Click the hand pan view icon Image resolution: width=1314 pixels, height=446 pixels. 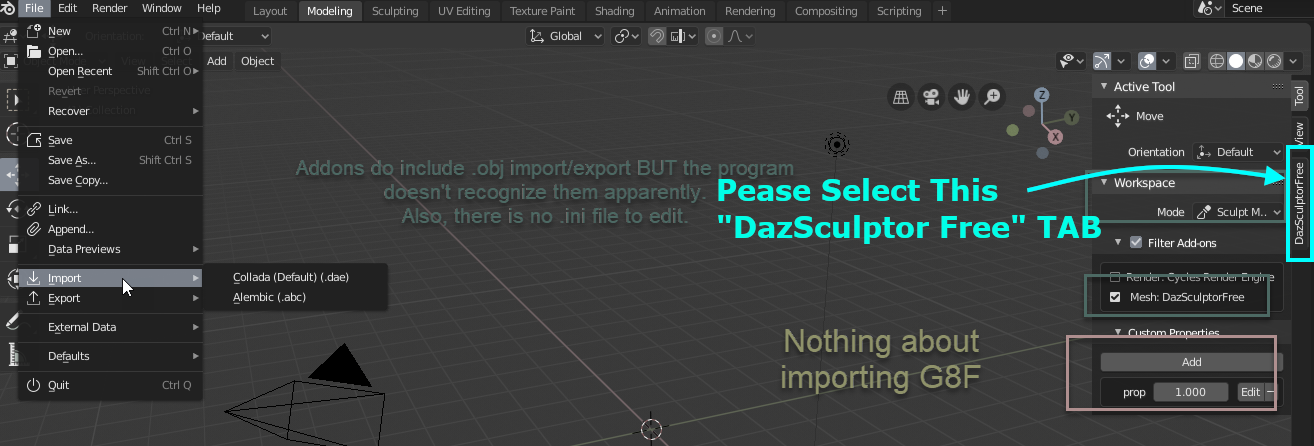tap(962, 97)
